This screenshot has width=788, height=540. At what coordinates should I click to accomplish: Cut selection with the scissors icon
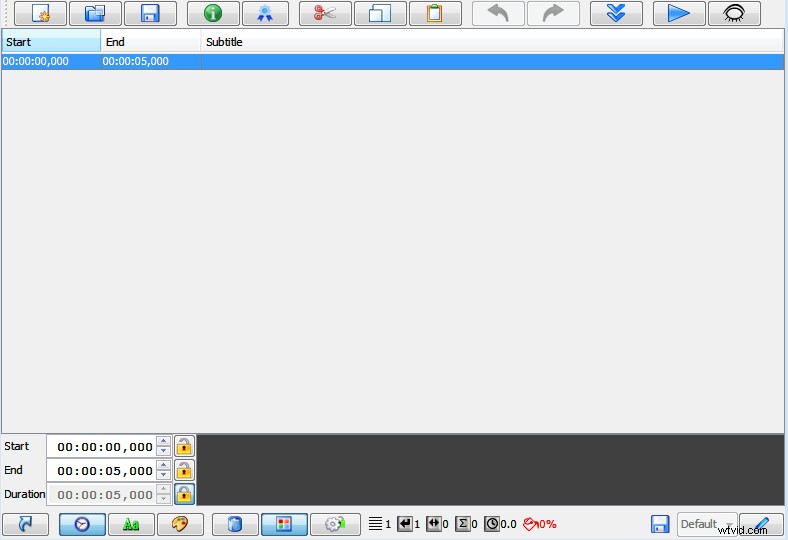[325, 14]
